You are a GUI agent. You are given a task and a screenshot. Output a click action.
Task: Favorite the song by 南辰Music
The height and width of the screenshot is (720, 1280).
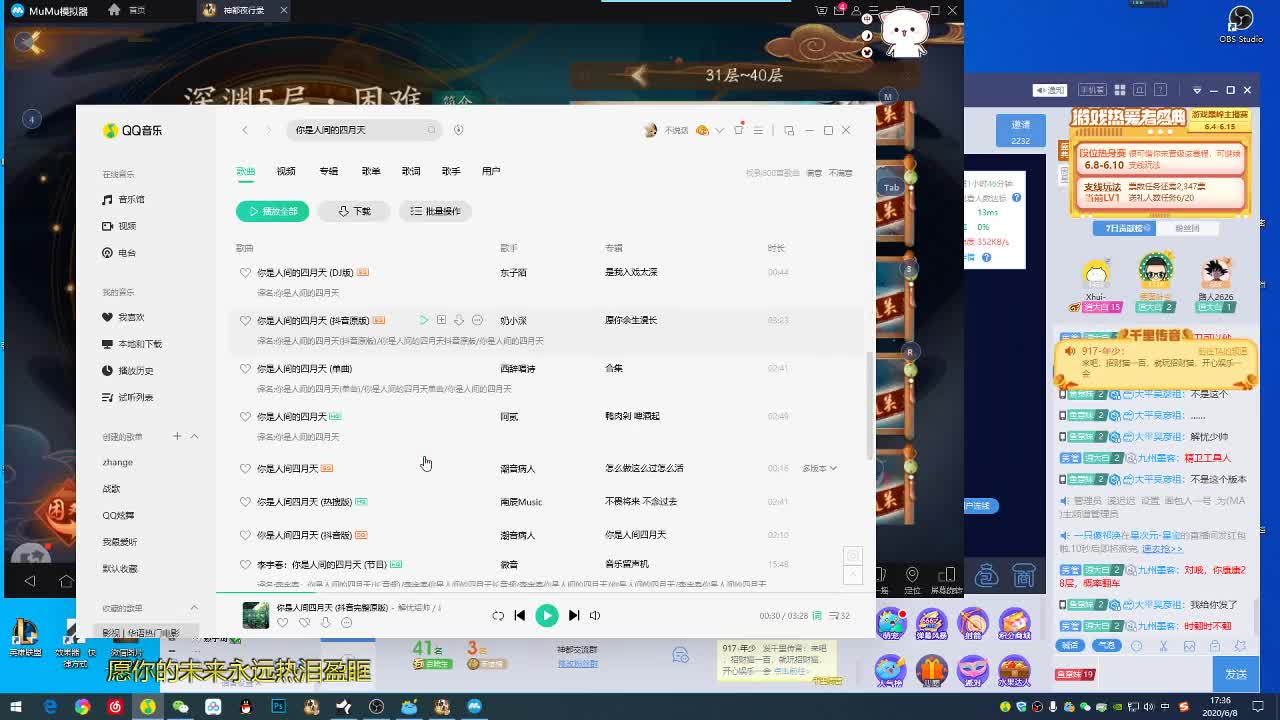tap(245, 501)
